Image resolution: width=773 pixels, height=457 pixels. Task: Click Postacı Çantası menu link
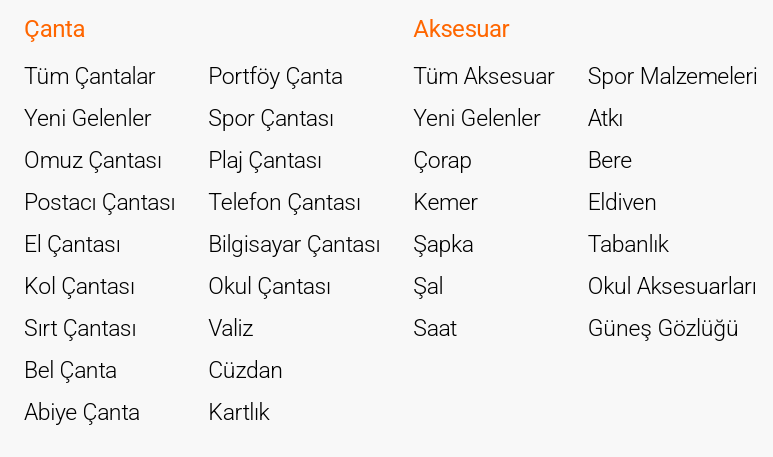[100, 202]
